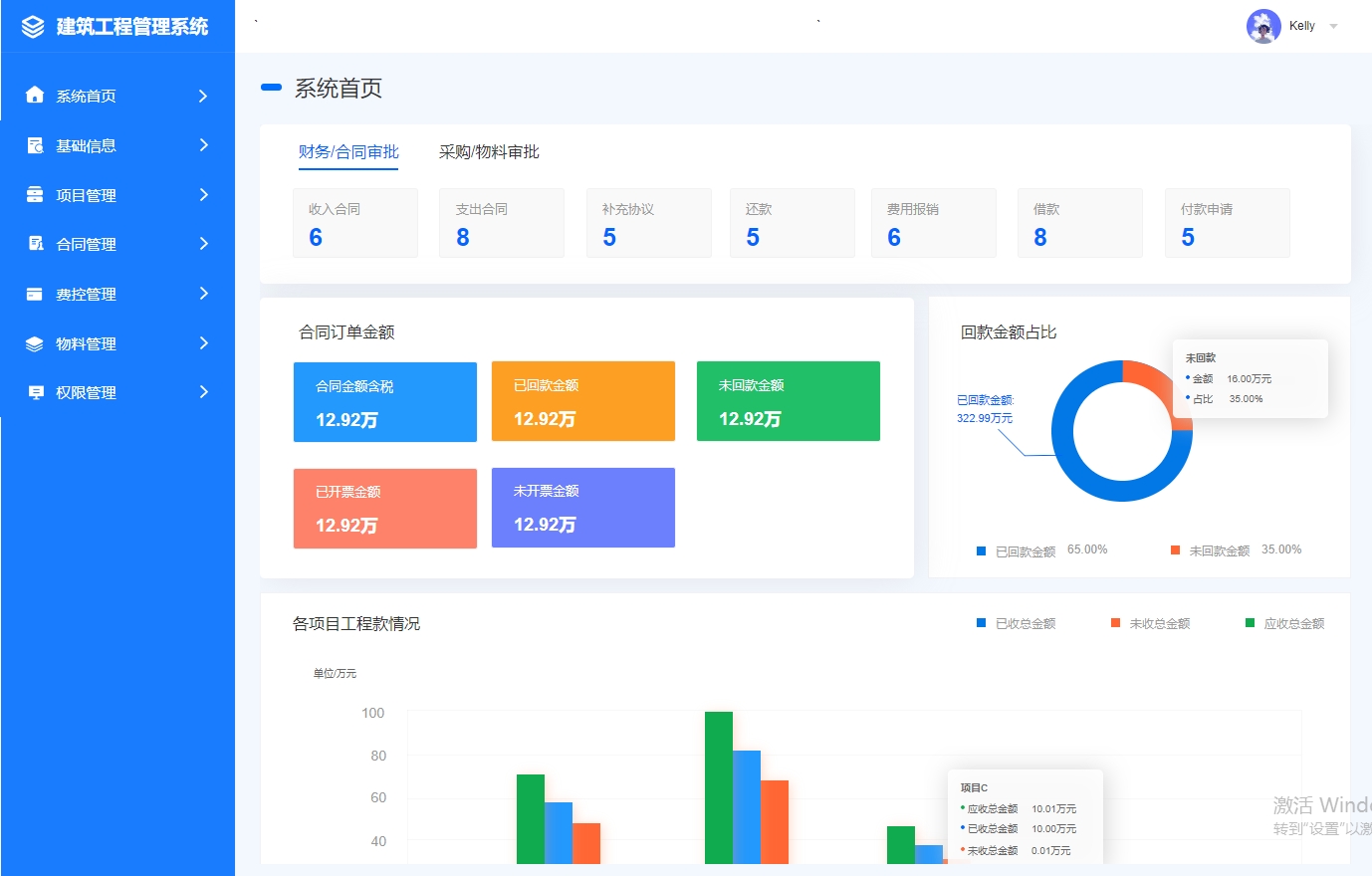Open the 付款申请 approval card
Screen dimensions: 1372x876
coord(1228,223)
